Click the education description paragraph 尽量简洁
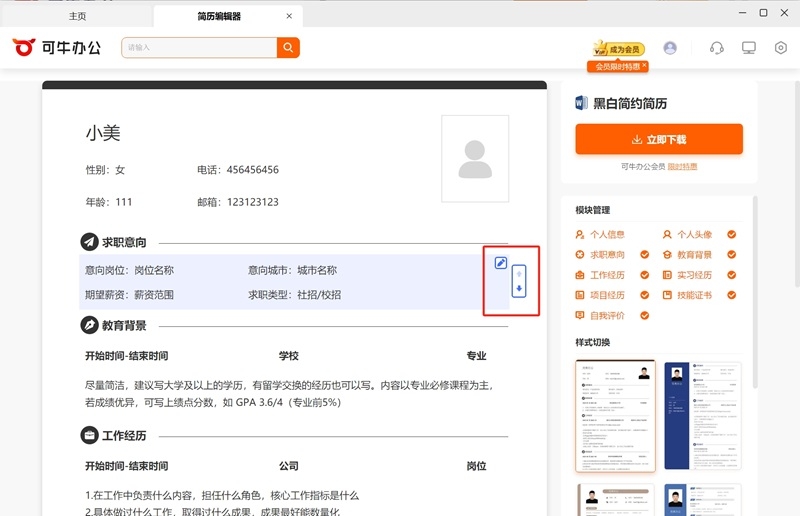Screen dimensions: 800x516 [x=289, y=394]
